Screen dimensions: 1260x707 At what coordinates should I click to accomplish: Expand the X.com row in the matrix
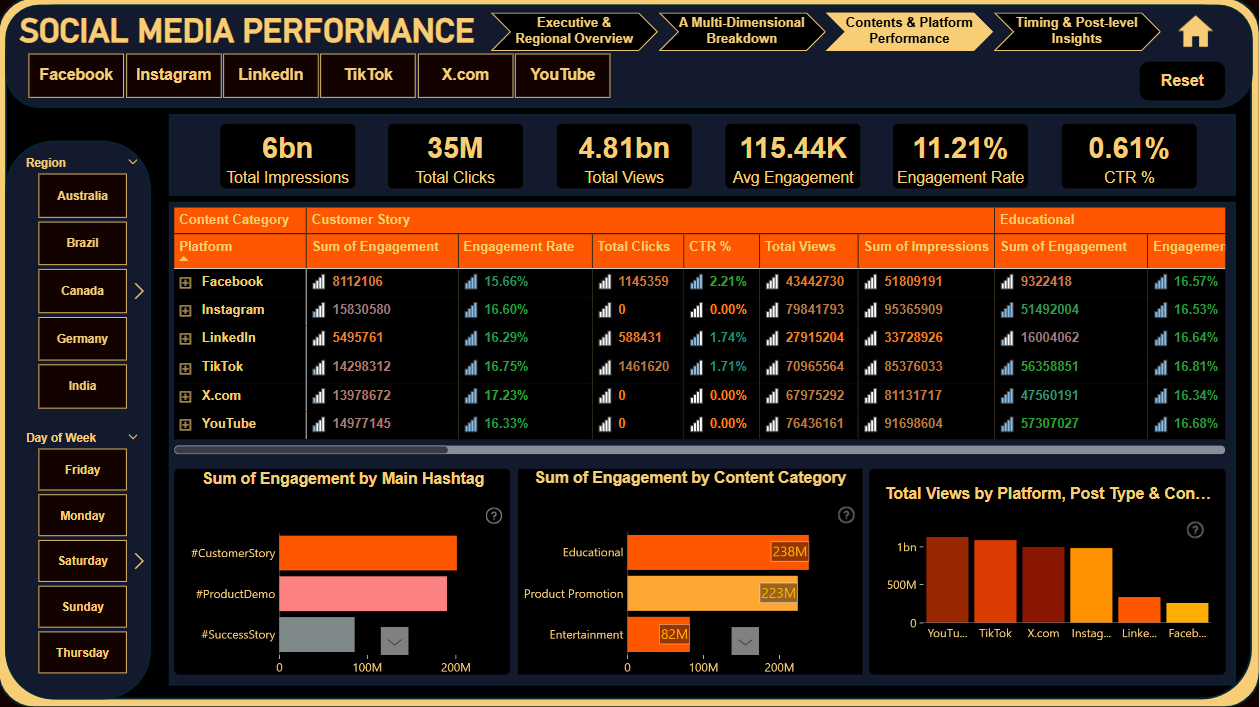(x=185, y=396)
